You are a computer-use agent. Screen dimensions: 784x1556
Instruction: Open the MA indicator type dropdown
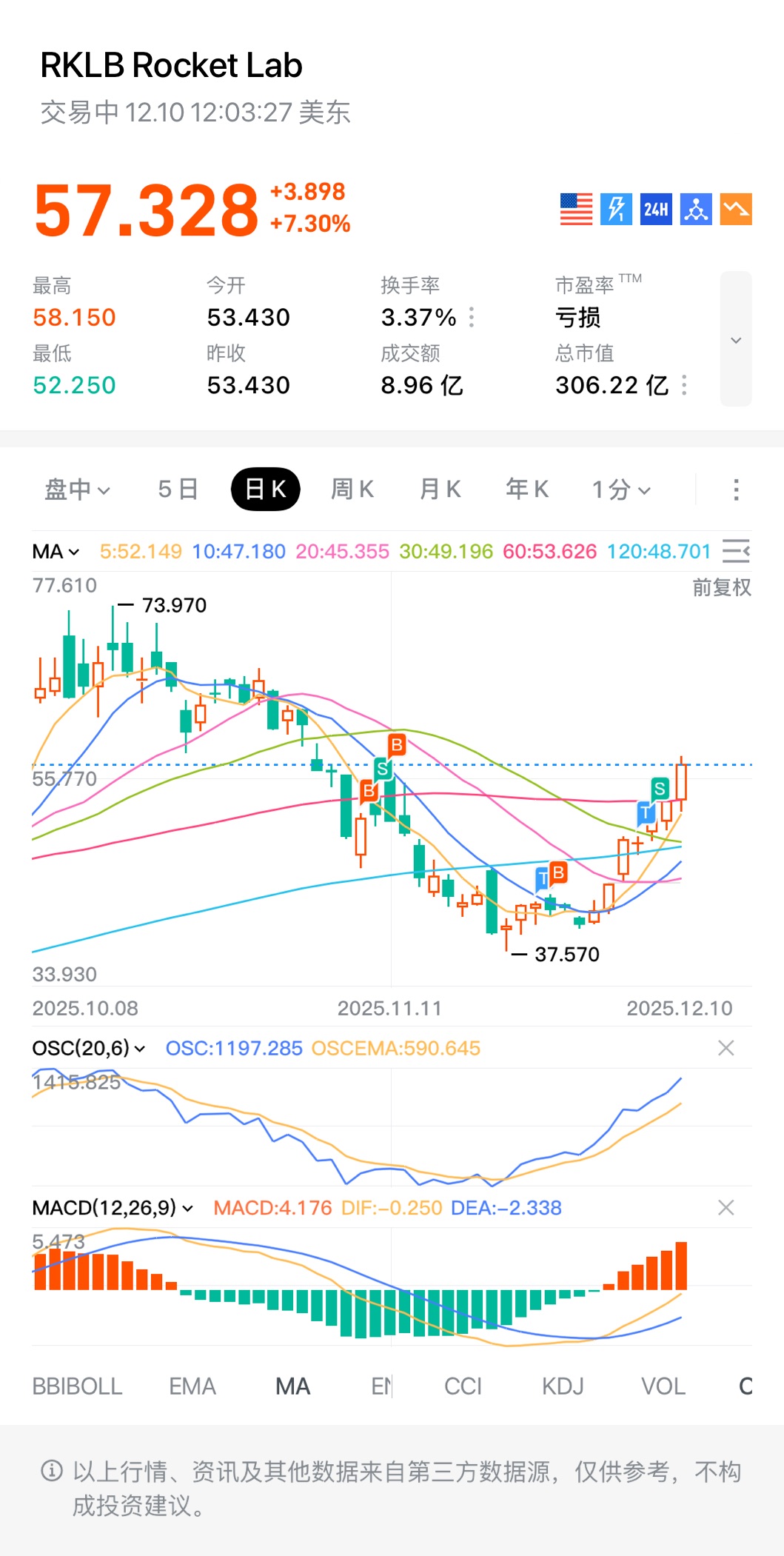point(56,552)
